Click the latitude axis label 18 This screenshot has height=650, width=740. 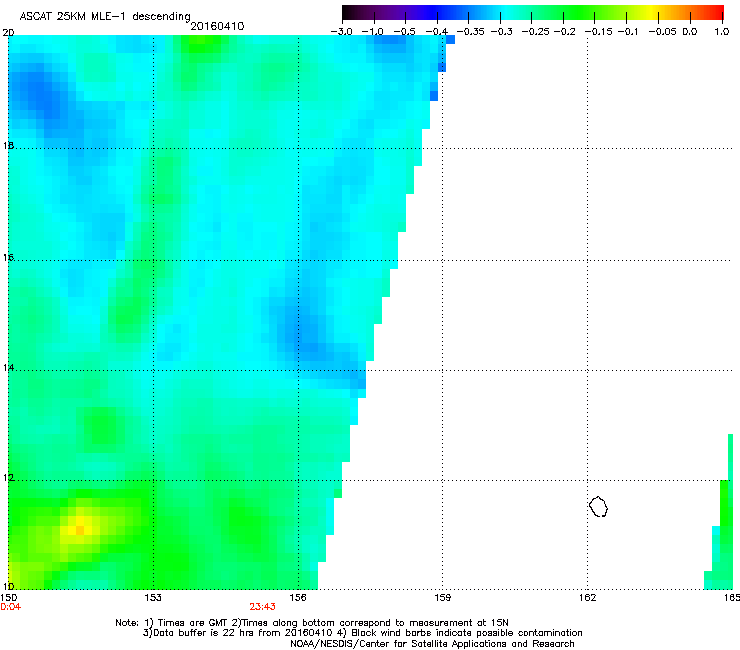pyautogui.click(x=8, y=145)
